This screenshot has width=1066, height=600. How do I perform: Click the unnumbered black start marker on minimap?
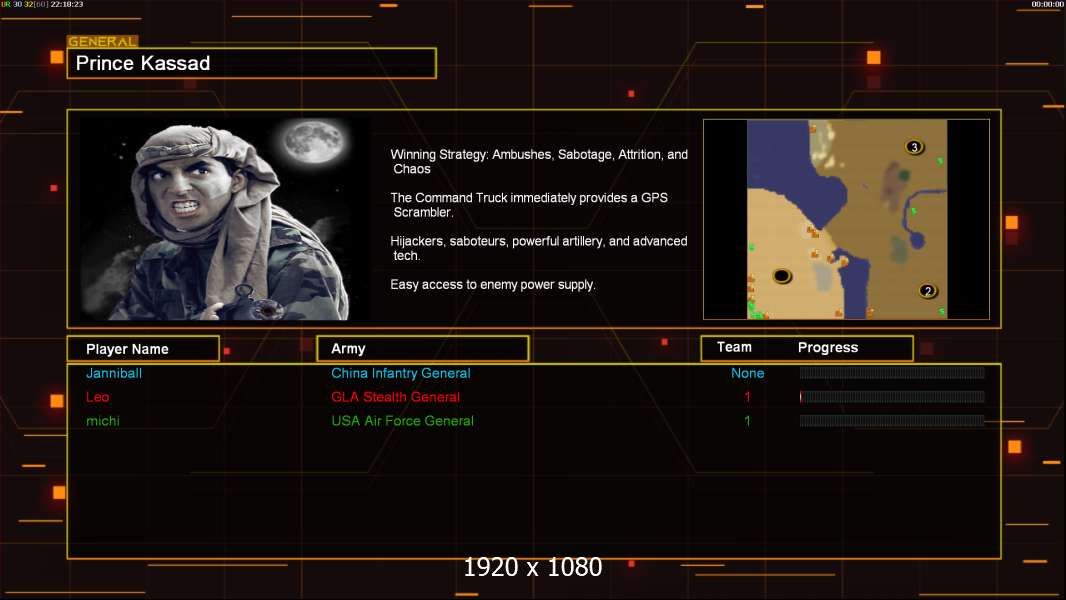pyautogui.click(x=783, y=275)
